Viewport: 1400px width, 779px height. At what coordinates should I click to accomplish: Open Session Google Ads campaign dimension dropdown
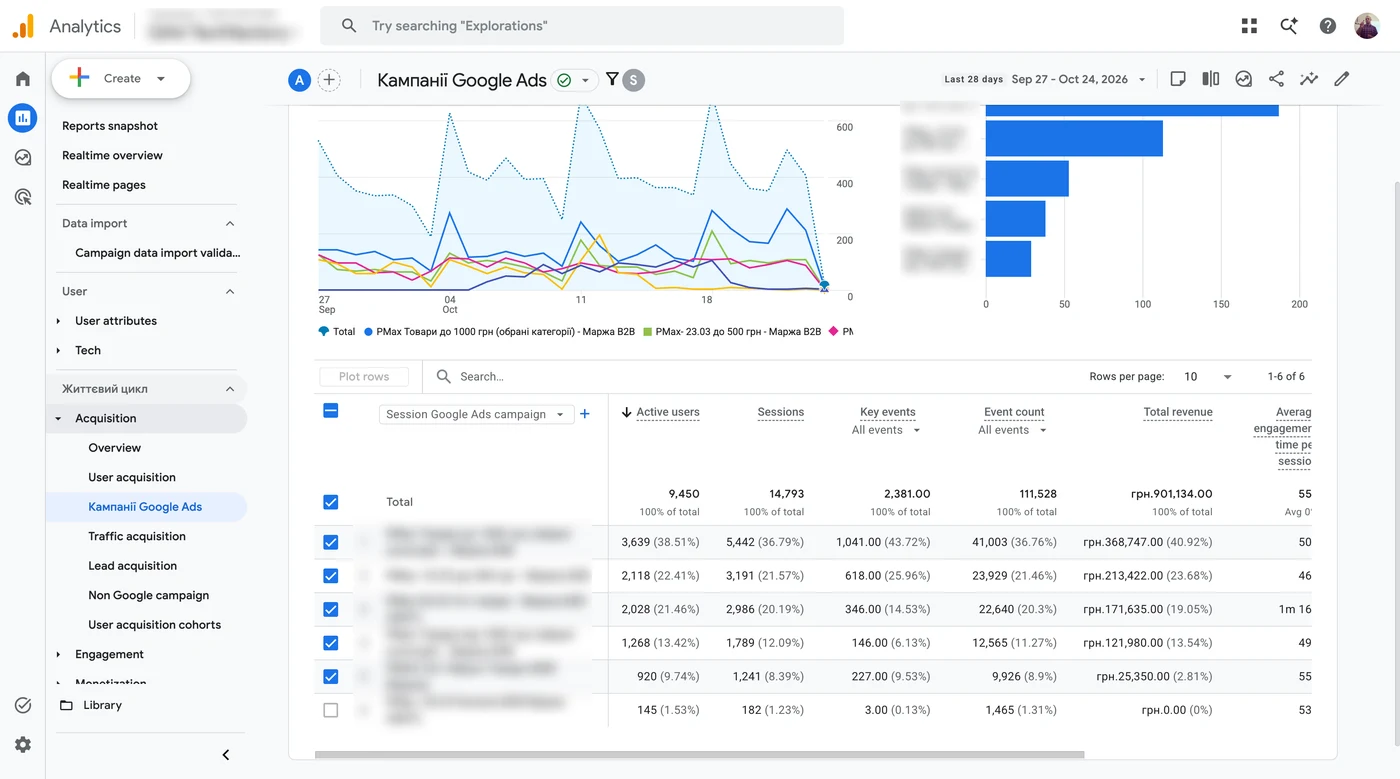click(x=476, y=414)
